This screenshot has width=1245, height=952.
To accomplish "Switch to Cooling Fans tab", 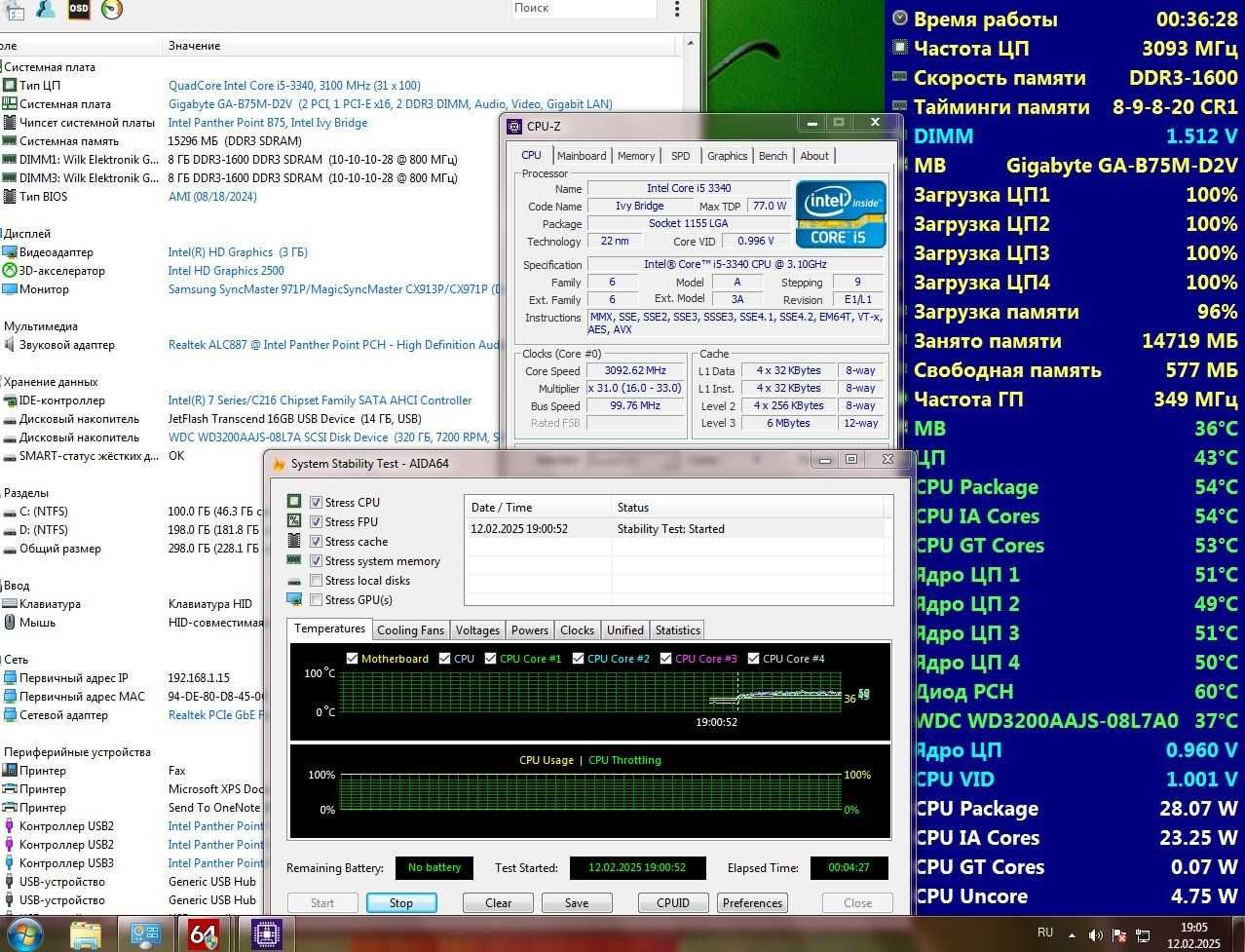I will click(x=410, y=630).
